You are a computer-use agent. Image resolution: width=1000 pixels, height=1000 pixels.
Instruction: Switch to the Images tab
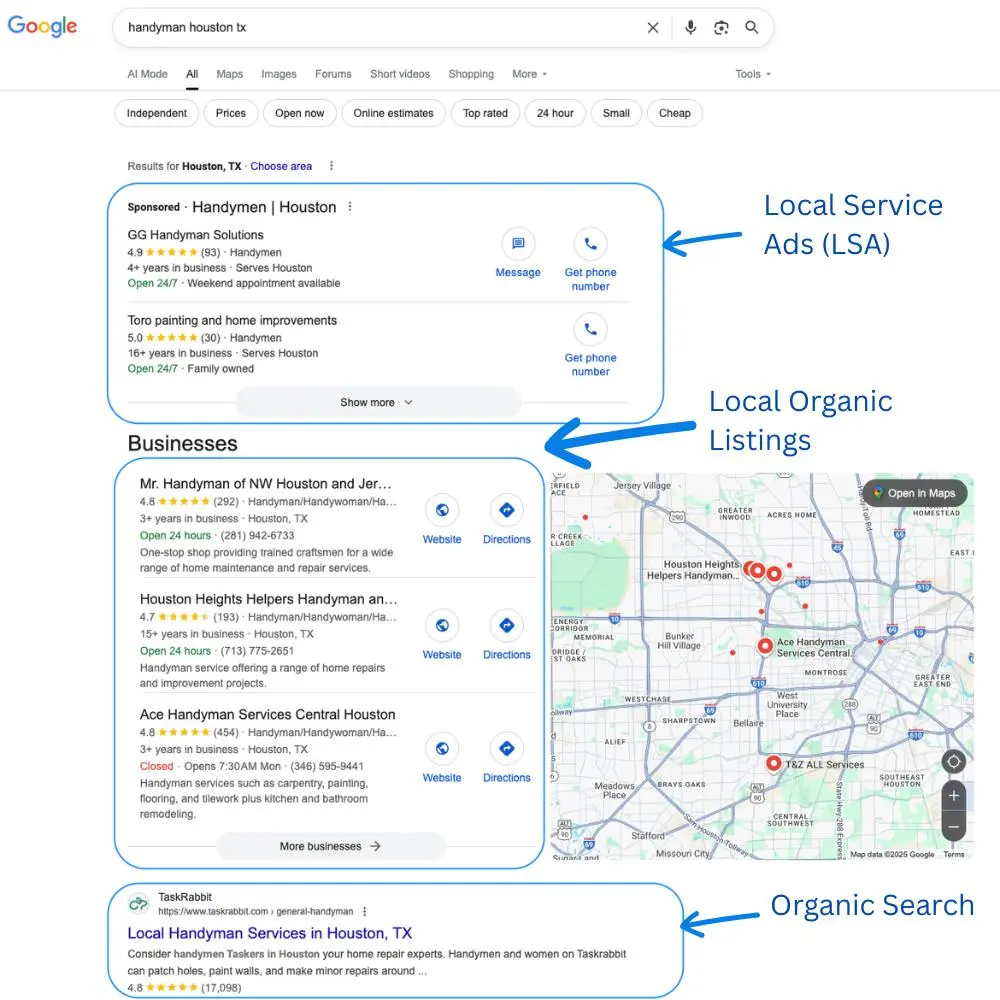[x=279, y=74]
